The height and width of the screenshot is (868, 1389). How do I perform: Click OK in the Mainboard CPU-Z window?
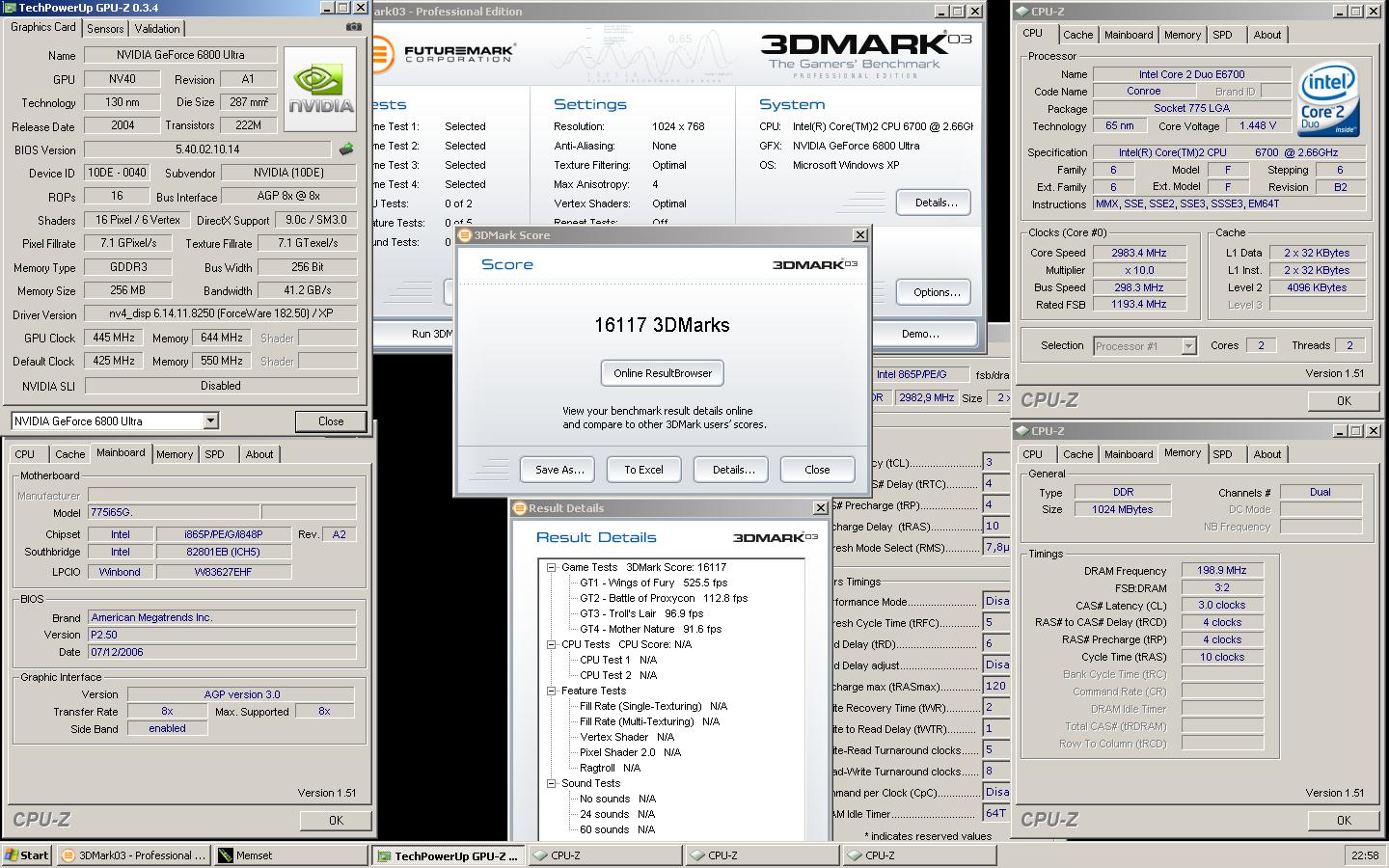336,821
